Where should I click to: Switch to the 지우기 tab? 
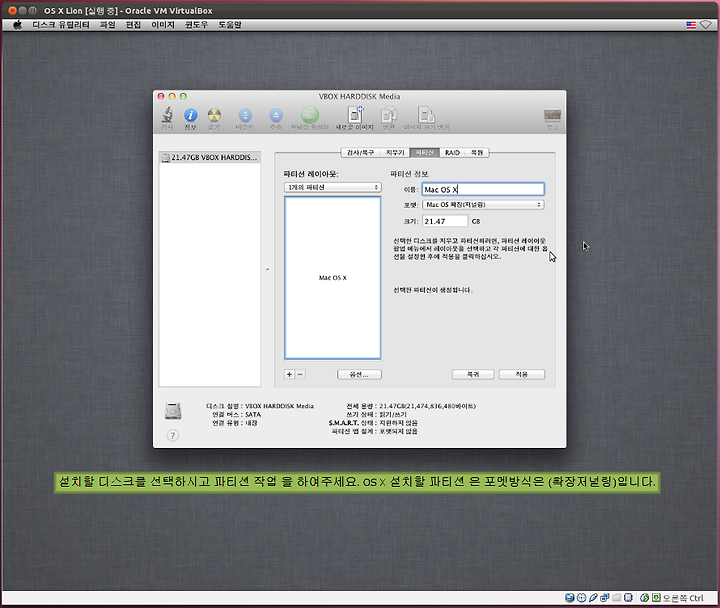395,152
